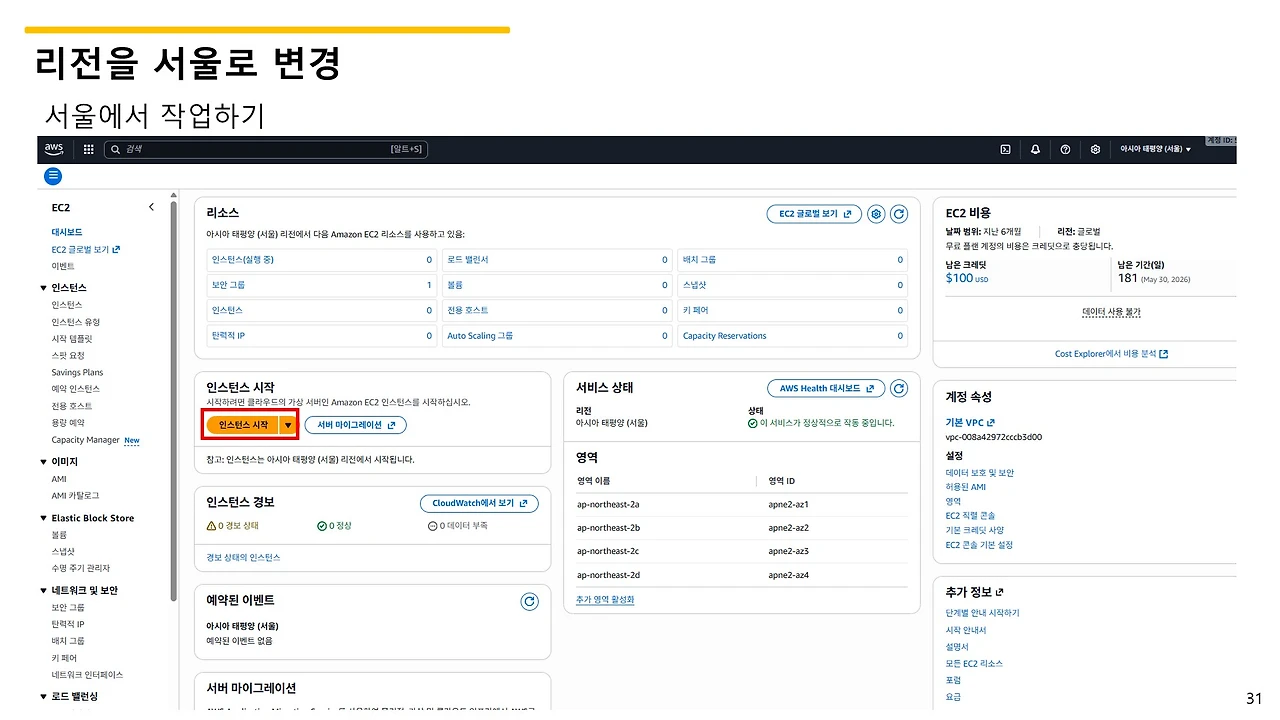
Task: Open the AWS services grid icon
Action: pyautogui.click(x=88, y=149)
